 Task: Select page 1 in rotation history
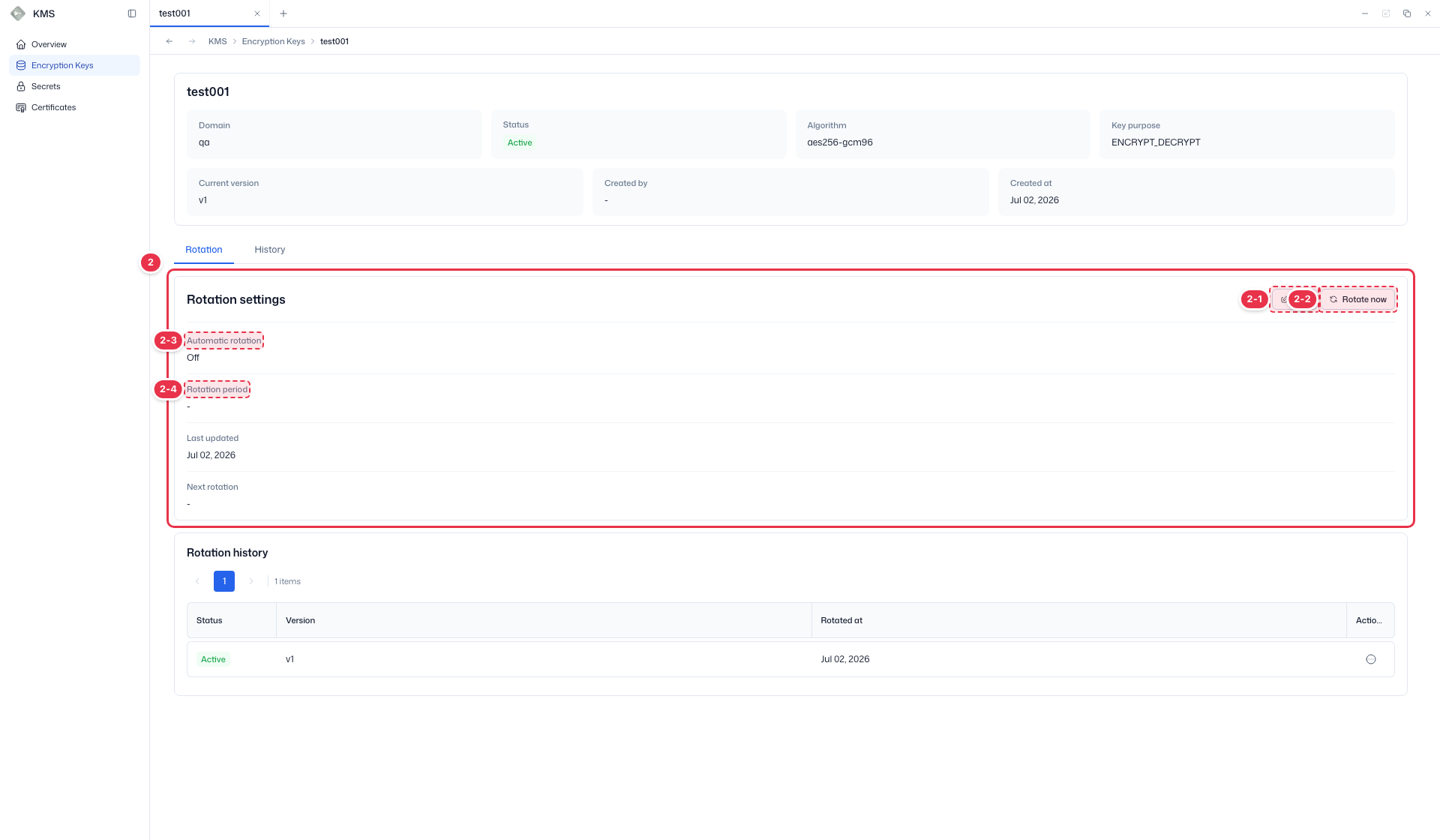(224, 581)
